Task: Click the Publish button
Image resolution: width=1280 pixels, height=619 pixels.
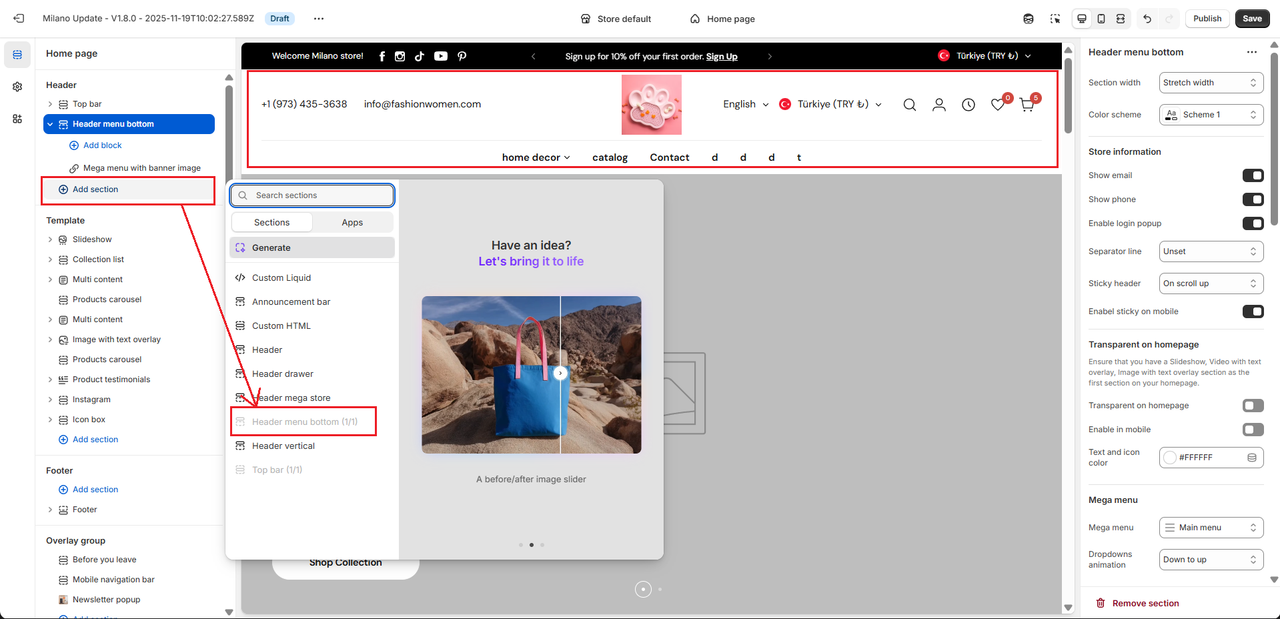Action: (x=1207, y=18)
